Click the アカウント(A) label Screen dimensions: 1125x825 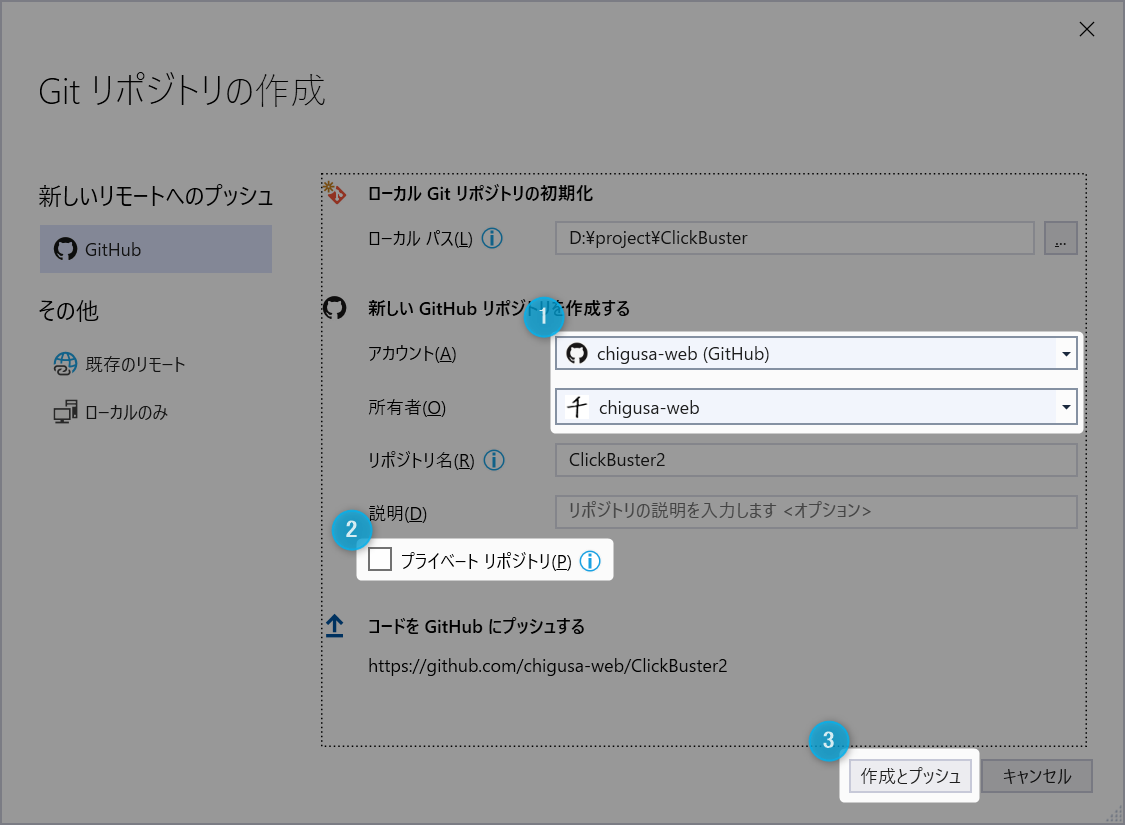pos(412,354)
